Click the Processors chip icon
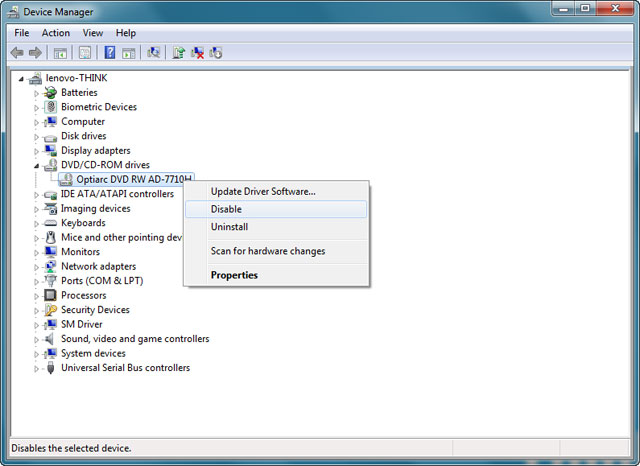 [51, 295]
